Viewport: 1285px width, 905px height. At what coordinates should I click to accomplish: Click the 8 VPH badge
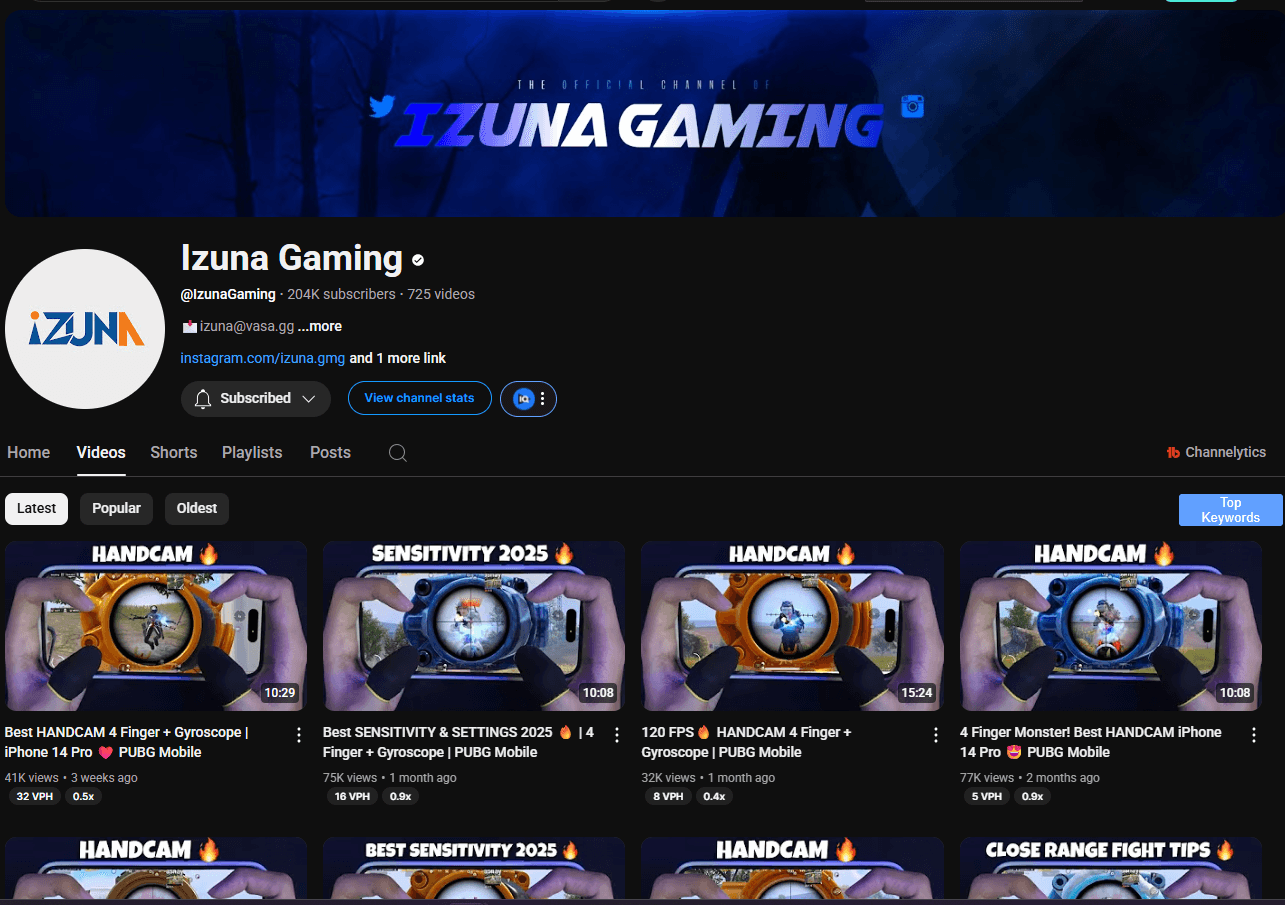(669, 797)
